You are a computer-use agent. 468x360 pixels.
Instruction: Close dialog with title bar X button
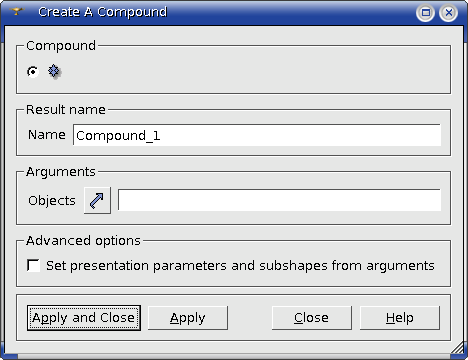tap(449, 13)
